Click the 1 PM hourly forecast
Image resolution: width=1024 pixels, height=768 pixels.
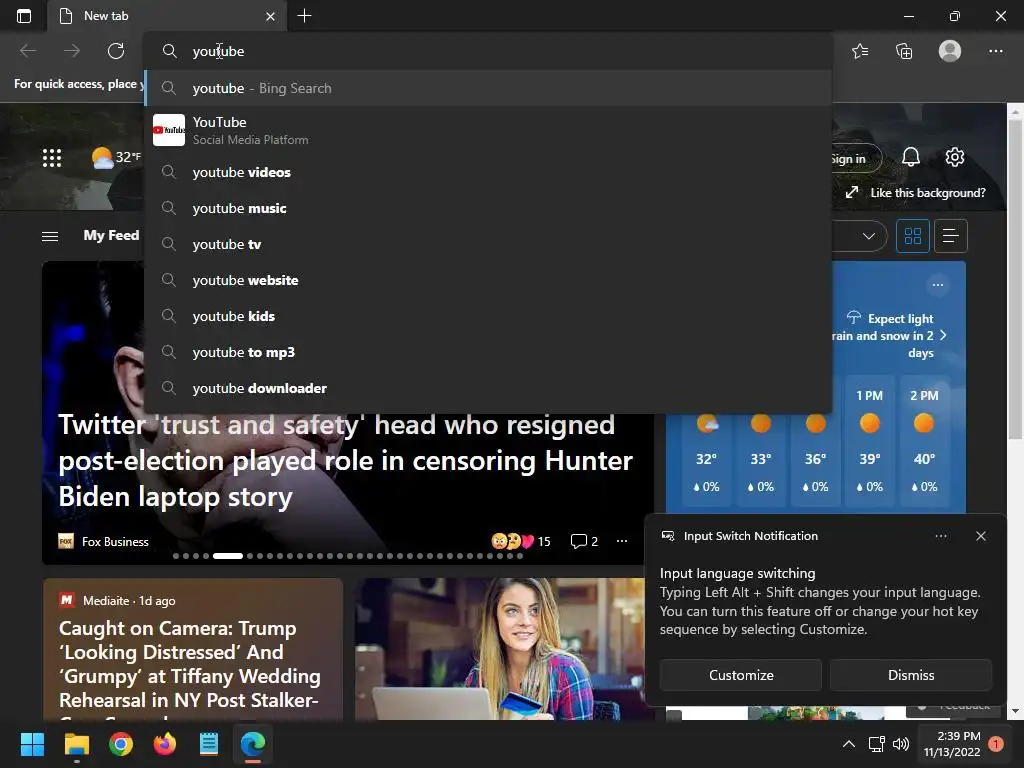(869, 441)
